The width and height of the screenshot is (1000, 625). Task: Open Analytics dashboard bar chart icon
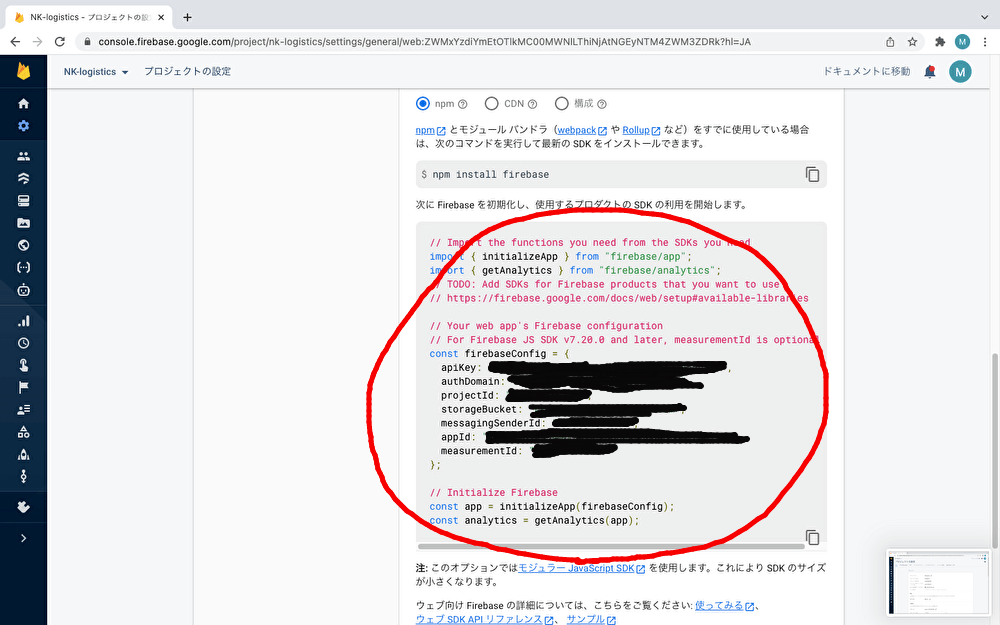point(24,321)
